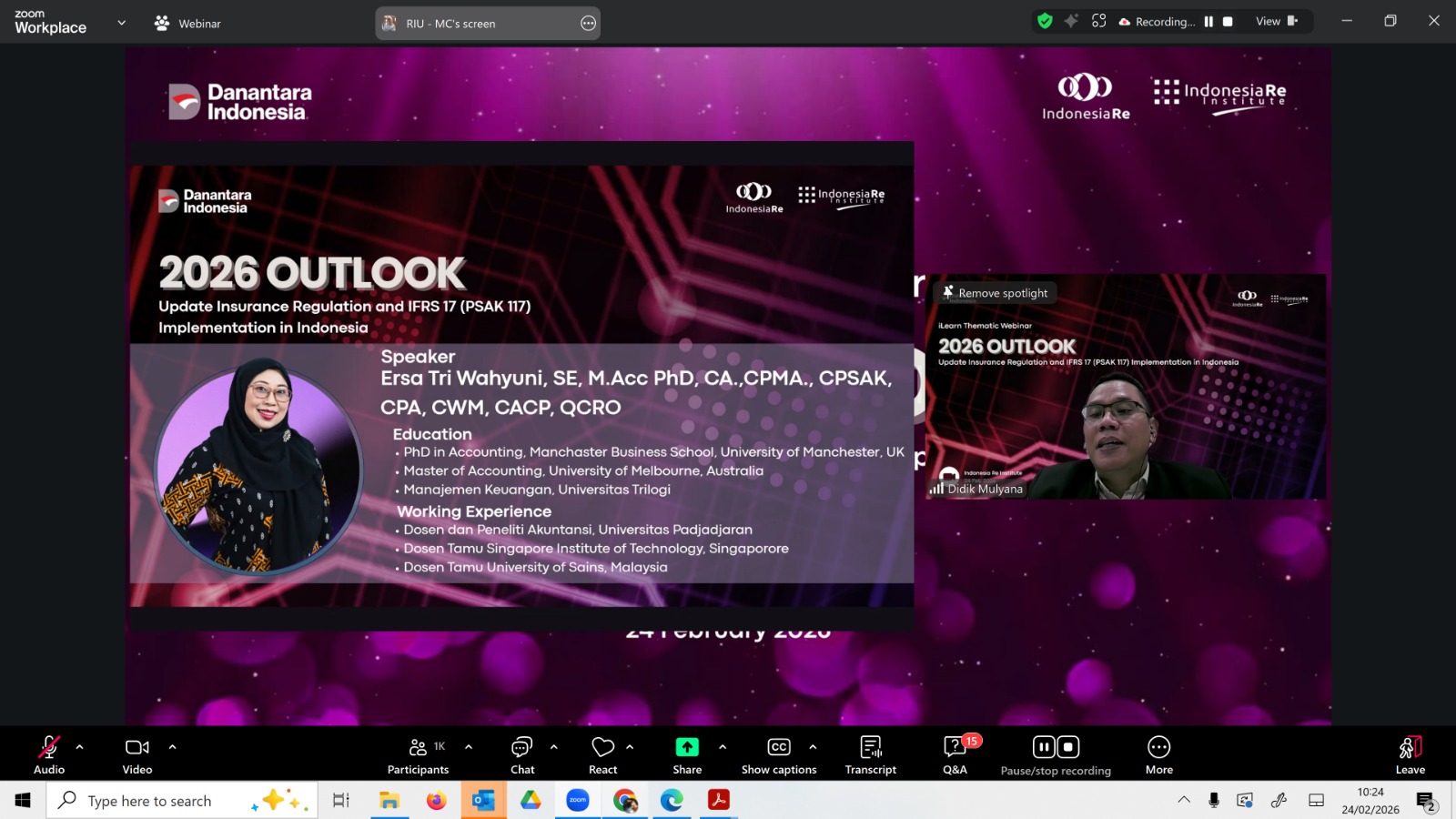This screenshot has height=819, width=1456.
Task: Expand audio options arrow next to Audio
Action: (x=80, y=747)
